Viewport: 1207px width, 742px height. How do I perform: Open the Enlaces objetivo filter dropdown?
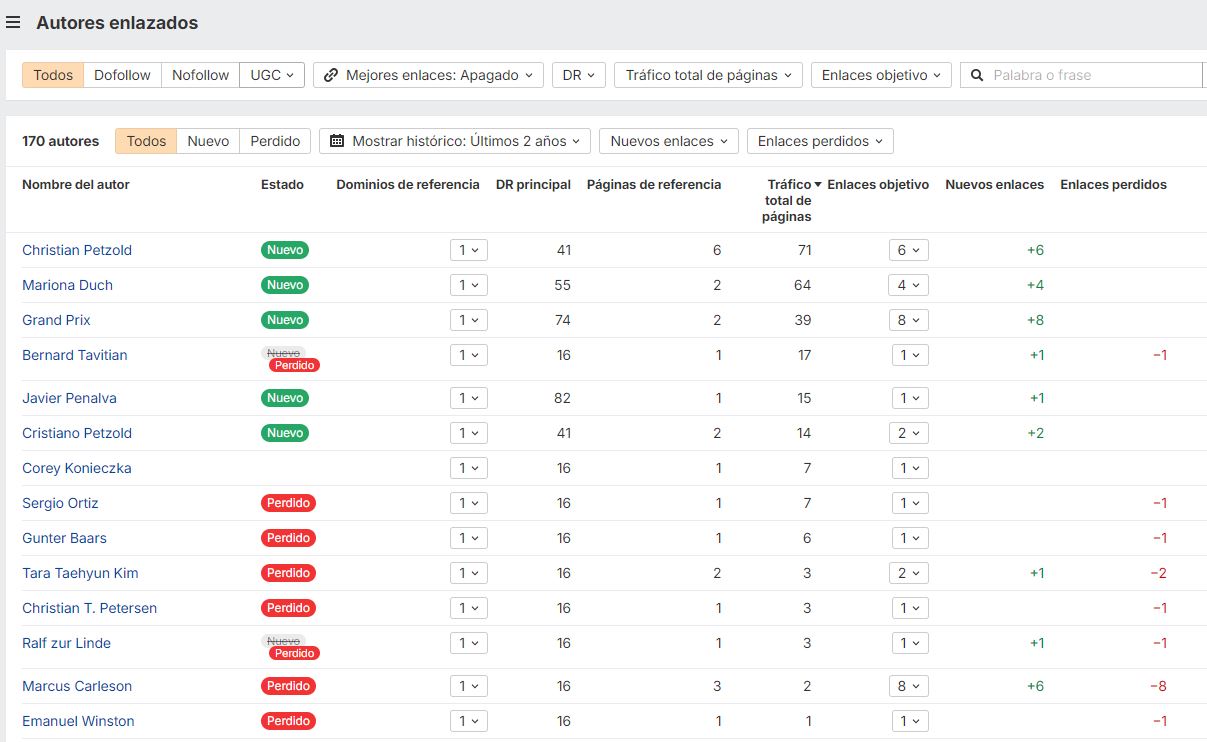click(x=880, y=74)
